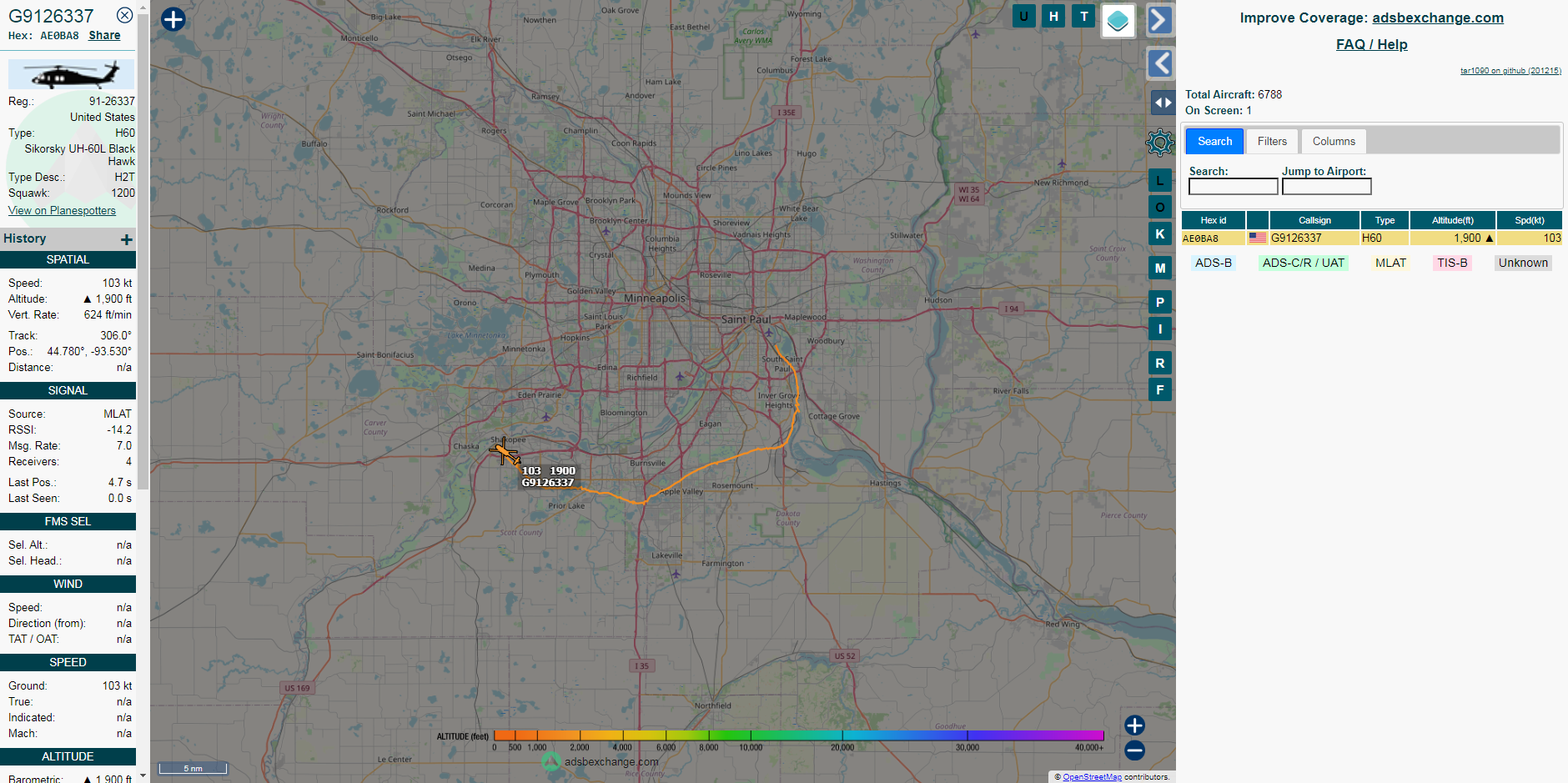The image size is (1568, 783).
Task: Sort table by Altitude(ft) column
Action: pos(1452,220)
